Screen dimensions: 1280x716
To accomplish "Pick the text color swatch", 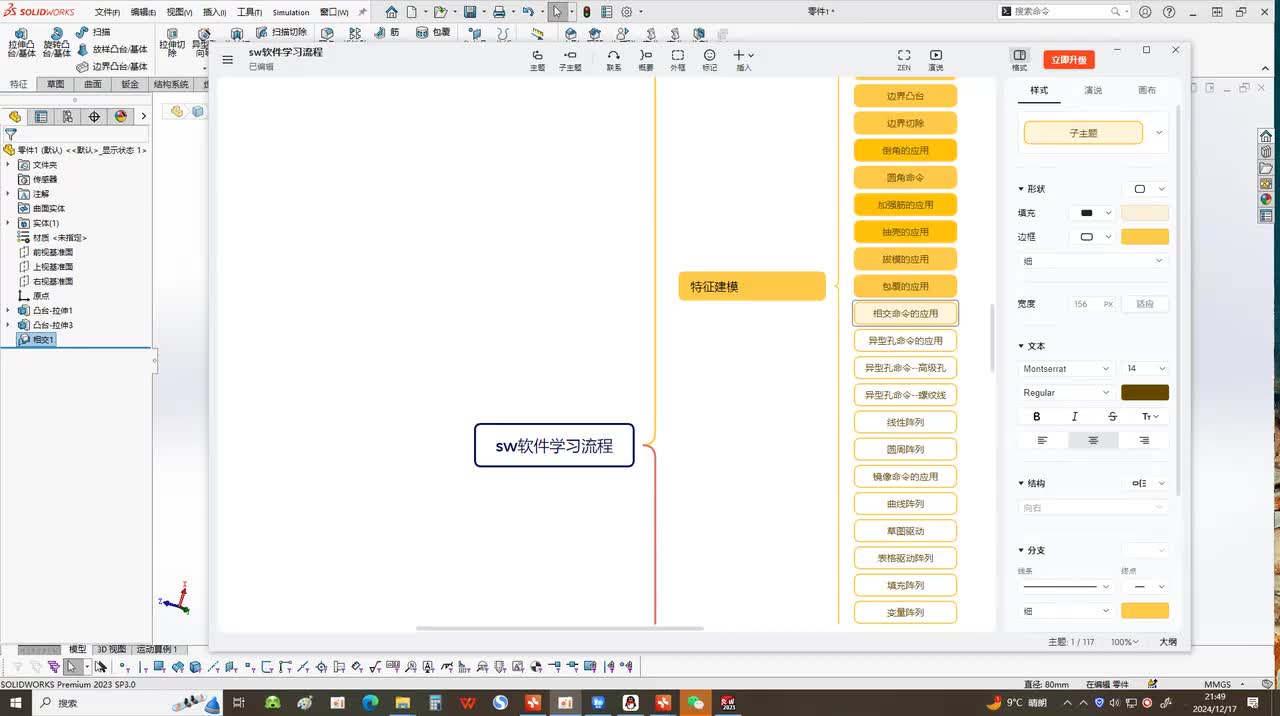I will coord(1145,393).
